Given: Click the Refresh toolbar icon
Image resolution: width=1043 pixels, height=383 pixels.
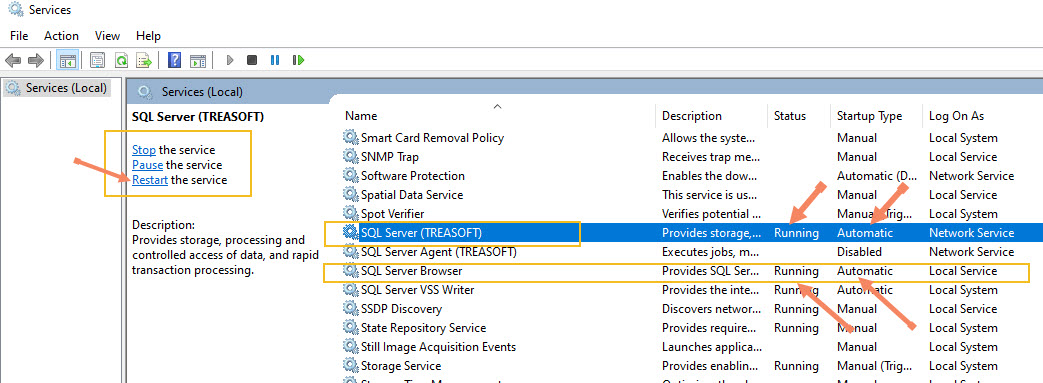Looking at the screenshot, I should point(121,61).
